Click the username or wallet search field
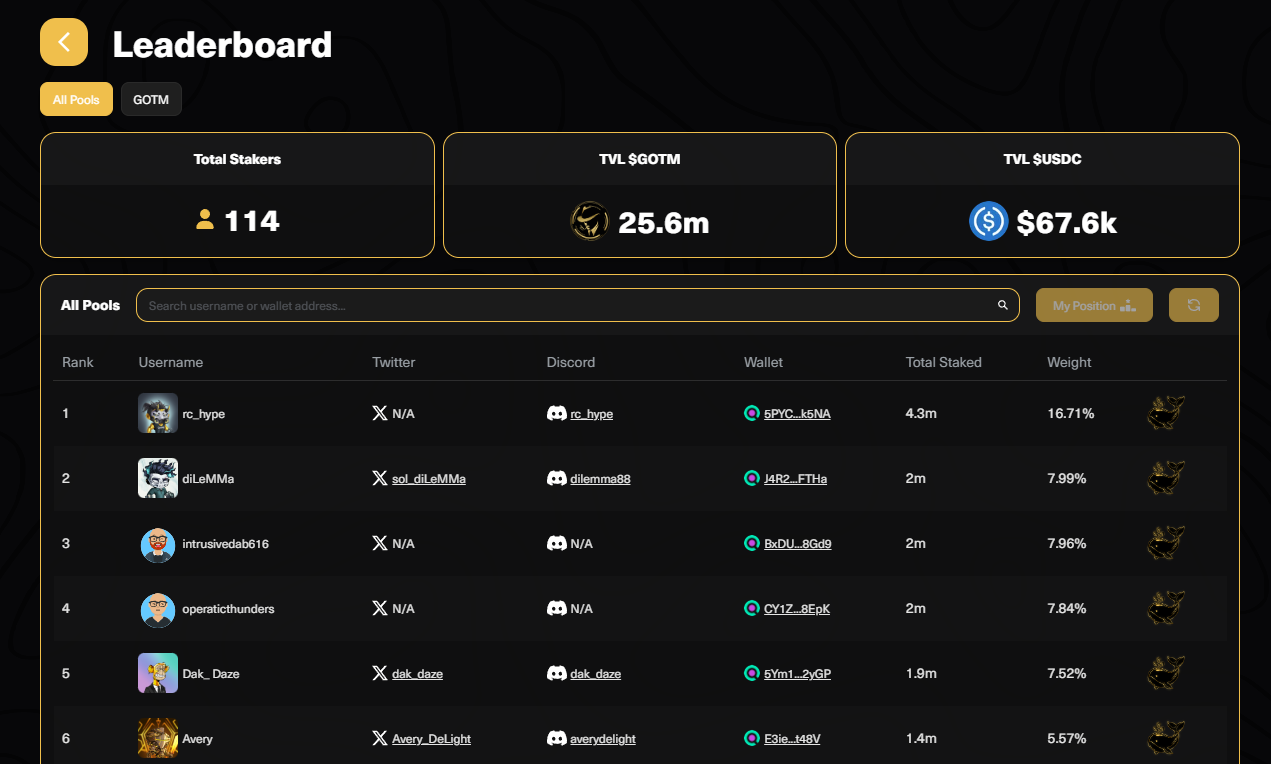 [x=565, y=305]
